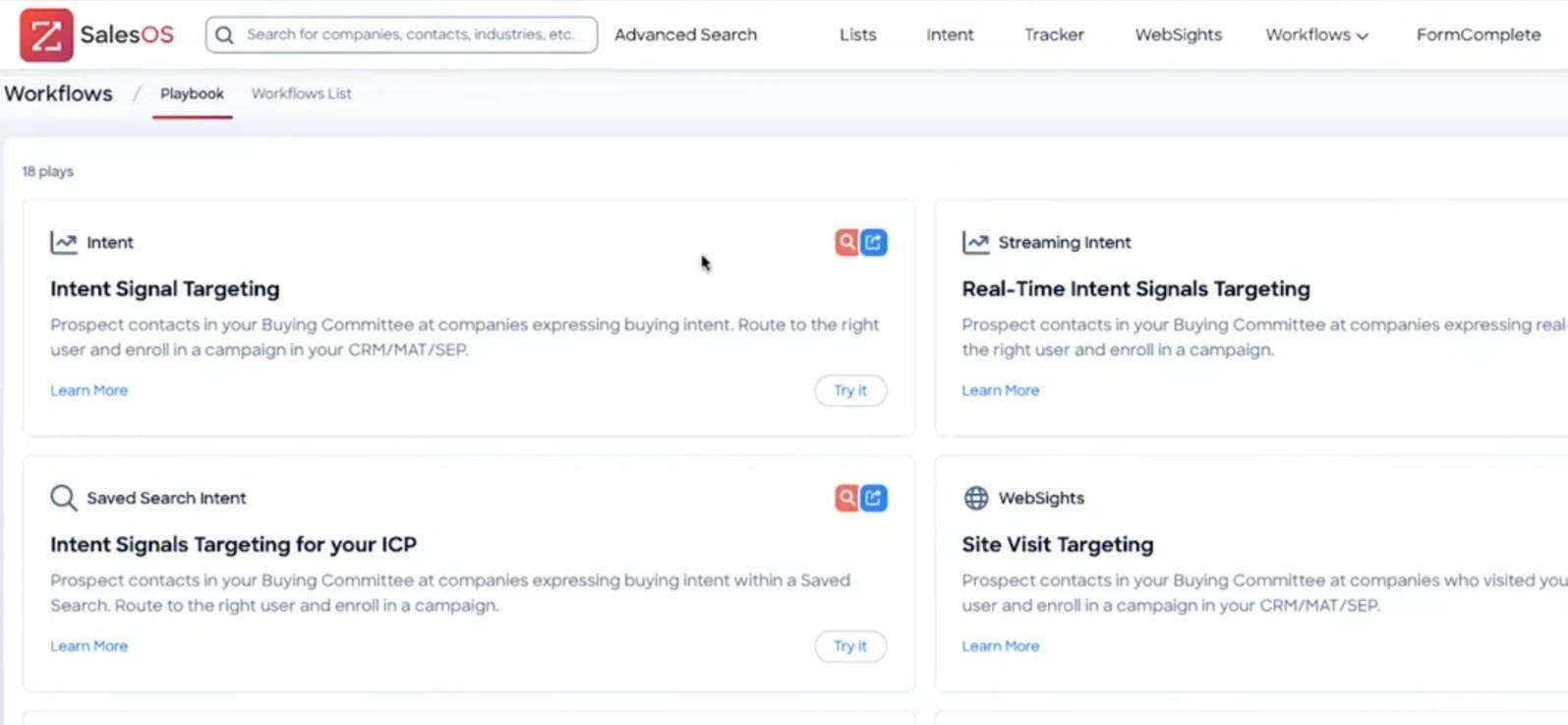Open the FormComplete menu item
The width and height of the screenshot is (1568, 725).
coord(1479,34)
